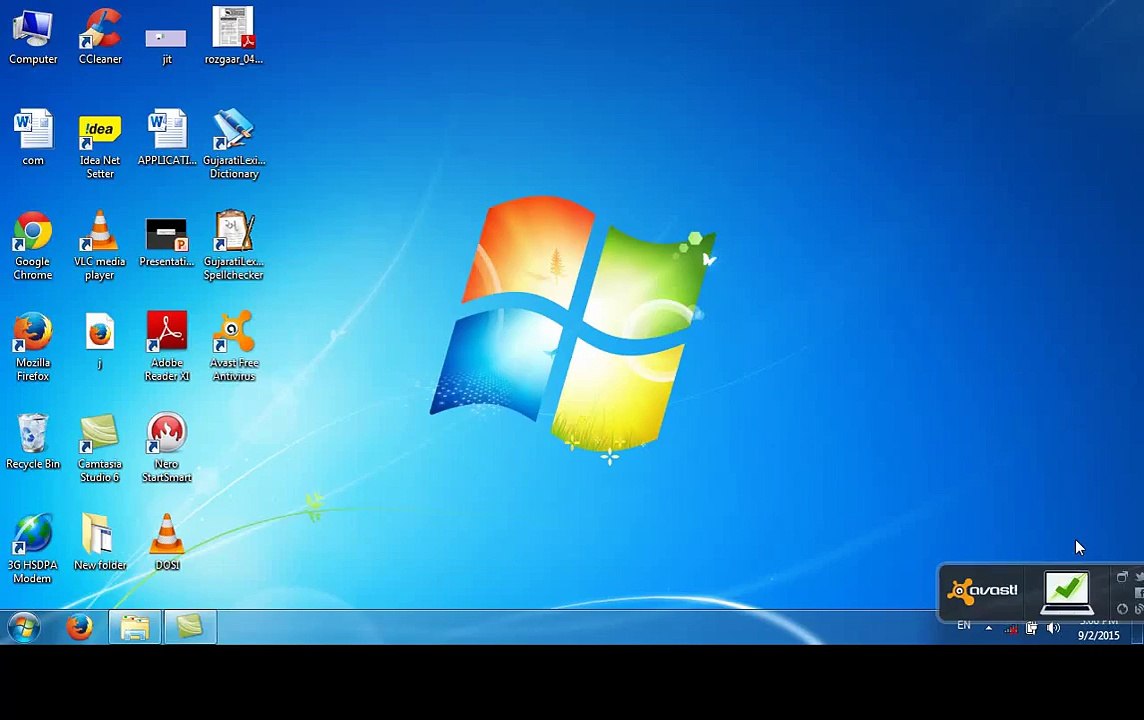Image resolution: width=1144 pixels, height=720 pixels.
Task: Launch Google Chrome from desktop
Action: [33, 246]
